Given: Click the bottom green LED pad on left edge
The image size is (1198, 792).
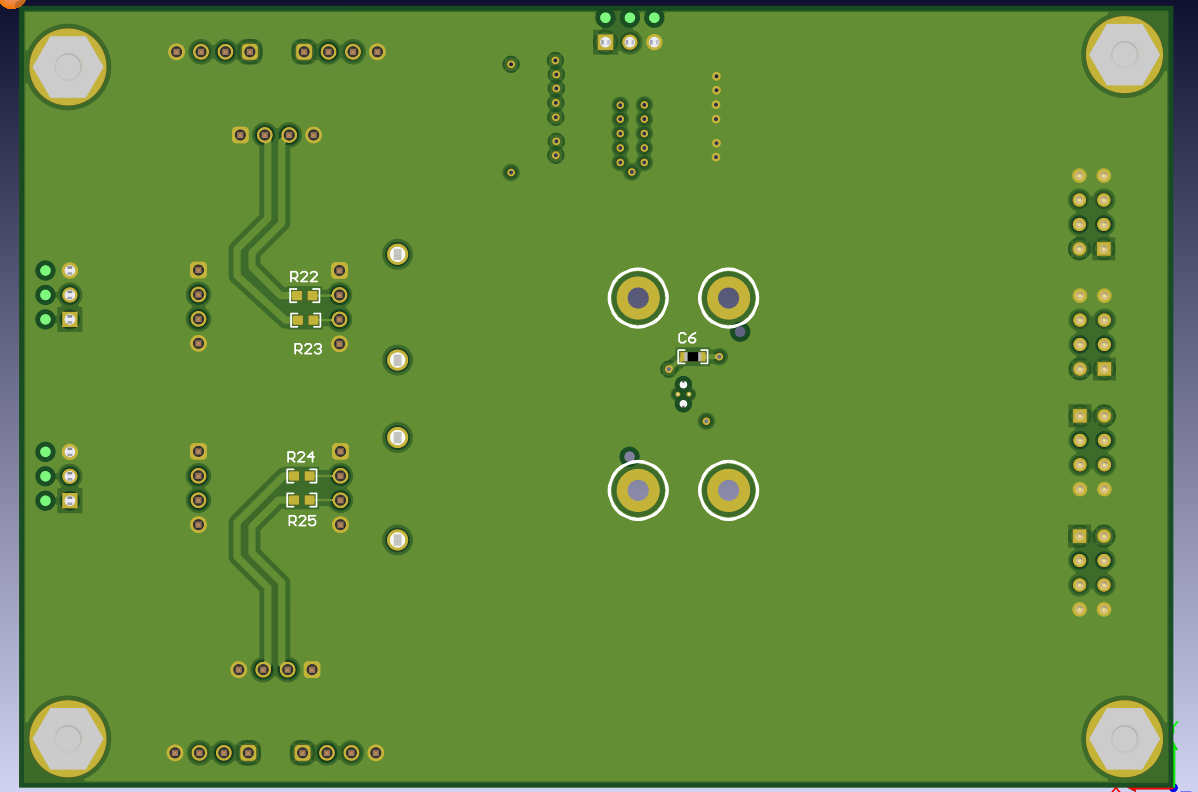Looking at the screenshot, I should tap(44, 318).
